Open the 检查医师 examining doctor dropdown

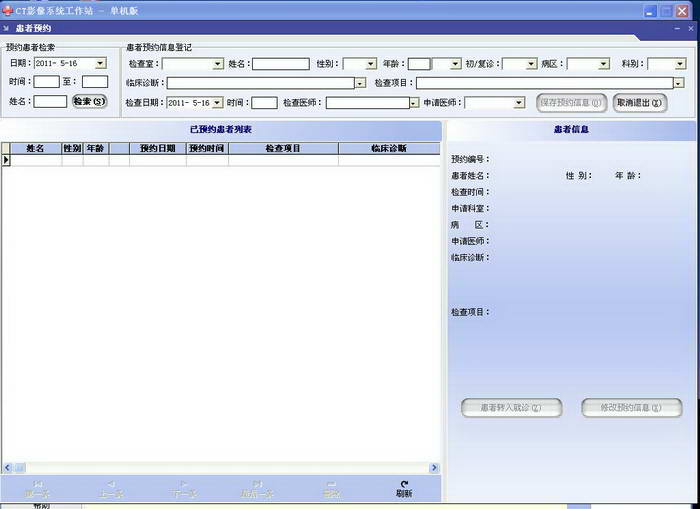pyautogui.click(x=414, y=103)
